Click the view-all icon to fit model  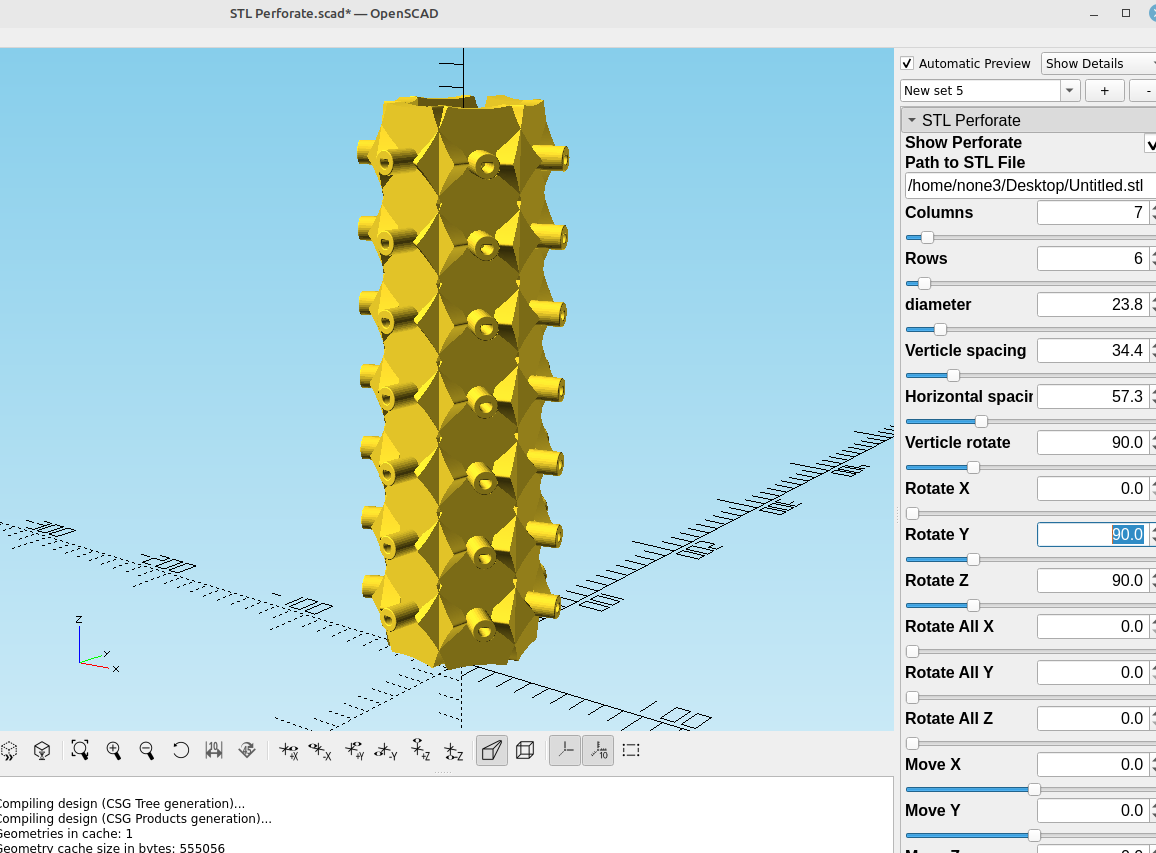click(80, 750)
